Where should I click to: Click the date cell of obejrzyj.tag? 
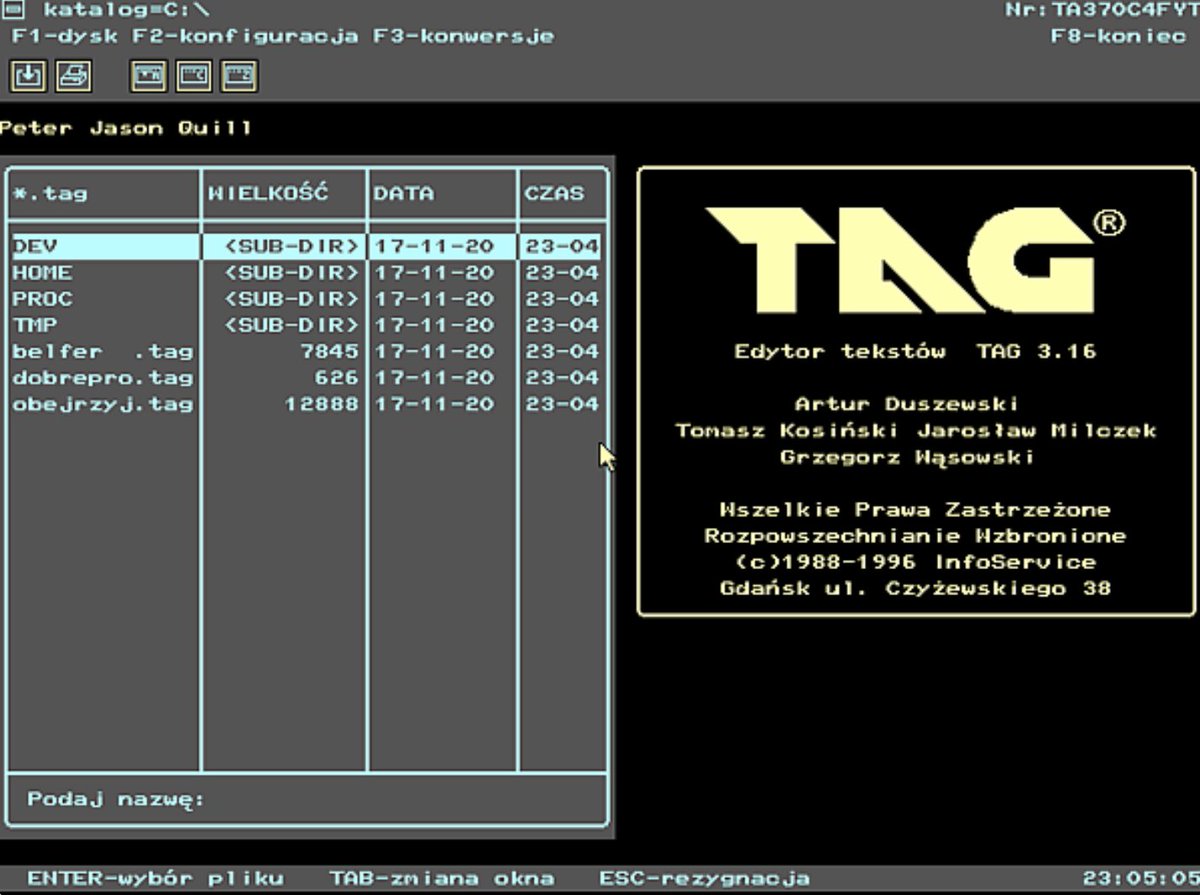tap(435, 404)
